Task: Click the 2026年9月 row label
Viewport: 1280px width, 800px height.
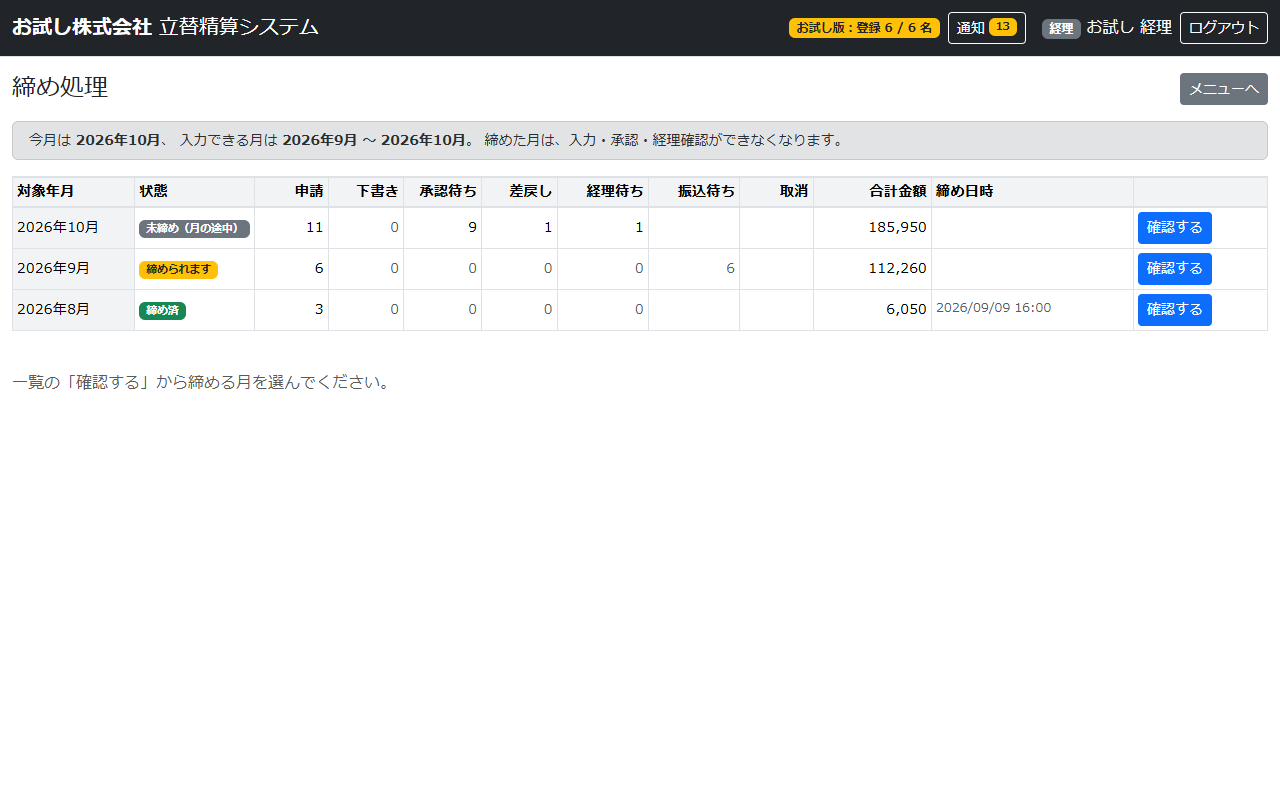Action: [x=54, y=268]
